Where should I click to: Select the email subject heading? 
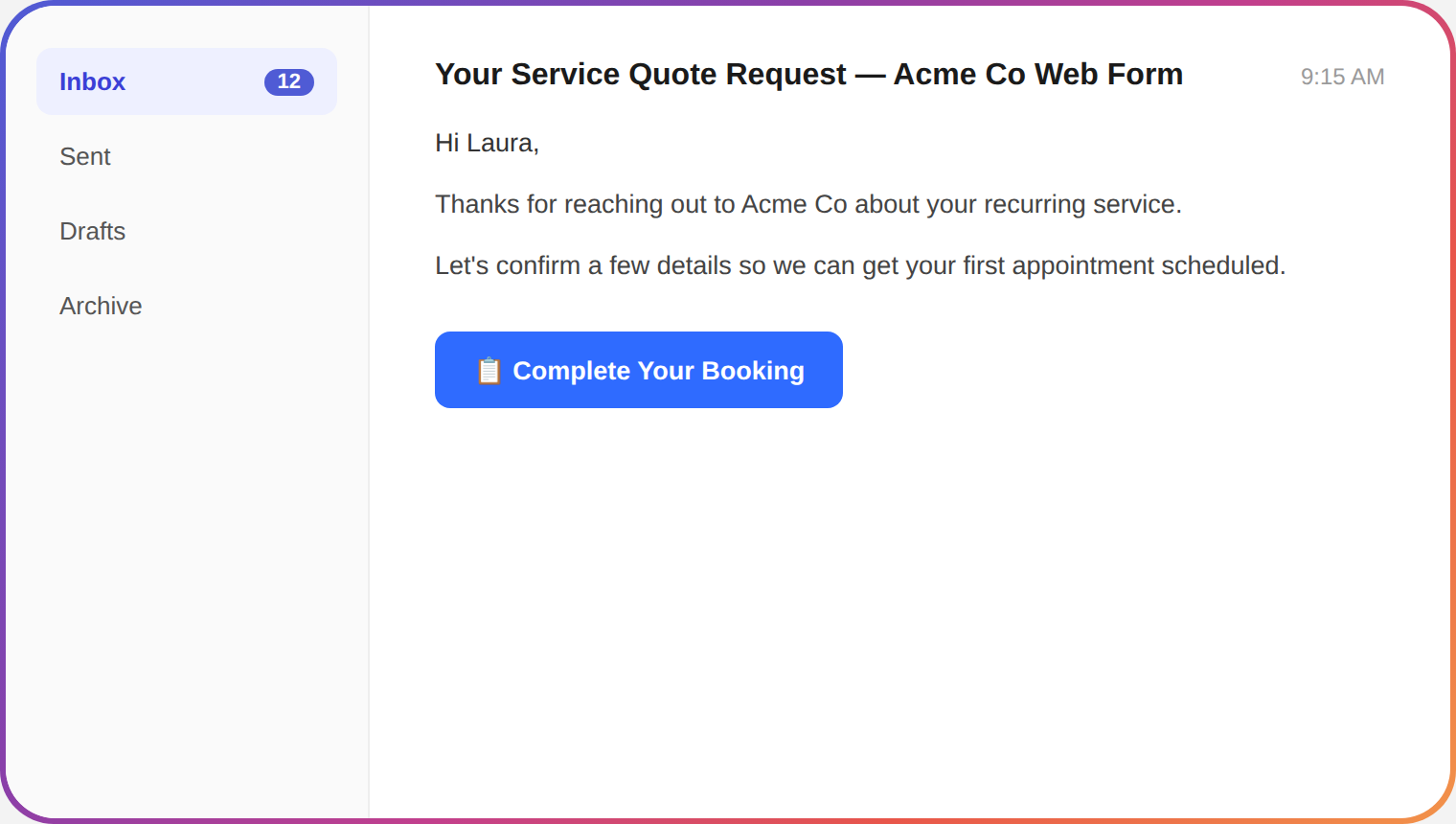[808, 74]
